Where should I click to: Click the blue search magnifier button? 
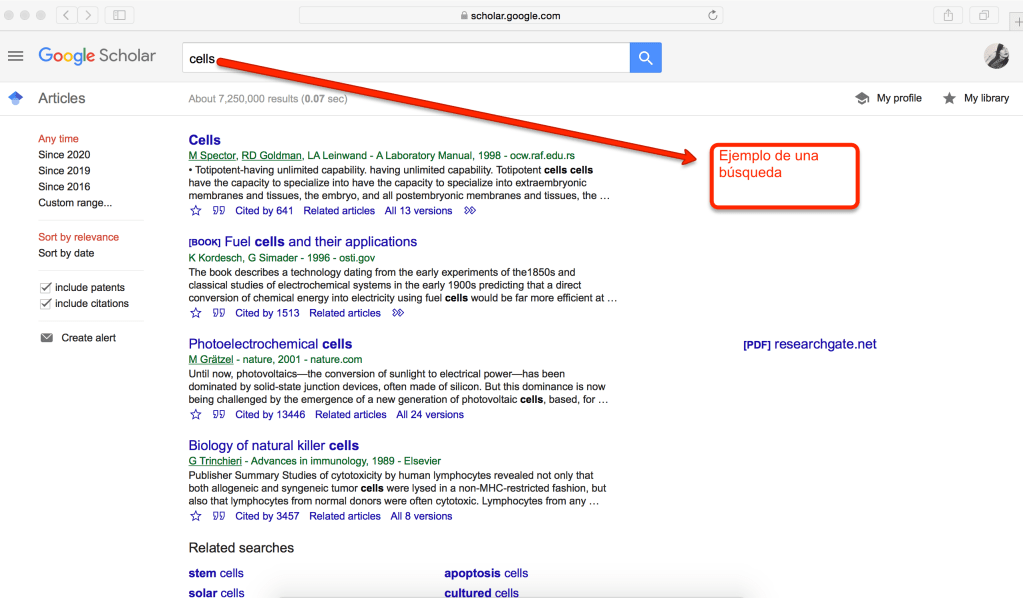point(645,58)
